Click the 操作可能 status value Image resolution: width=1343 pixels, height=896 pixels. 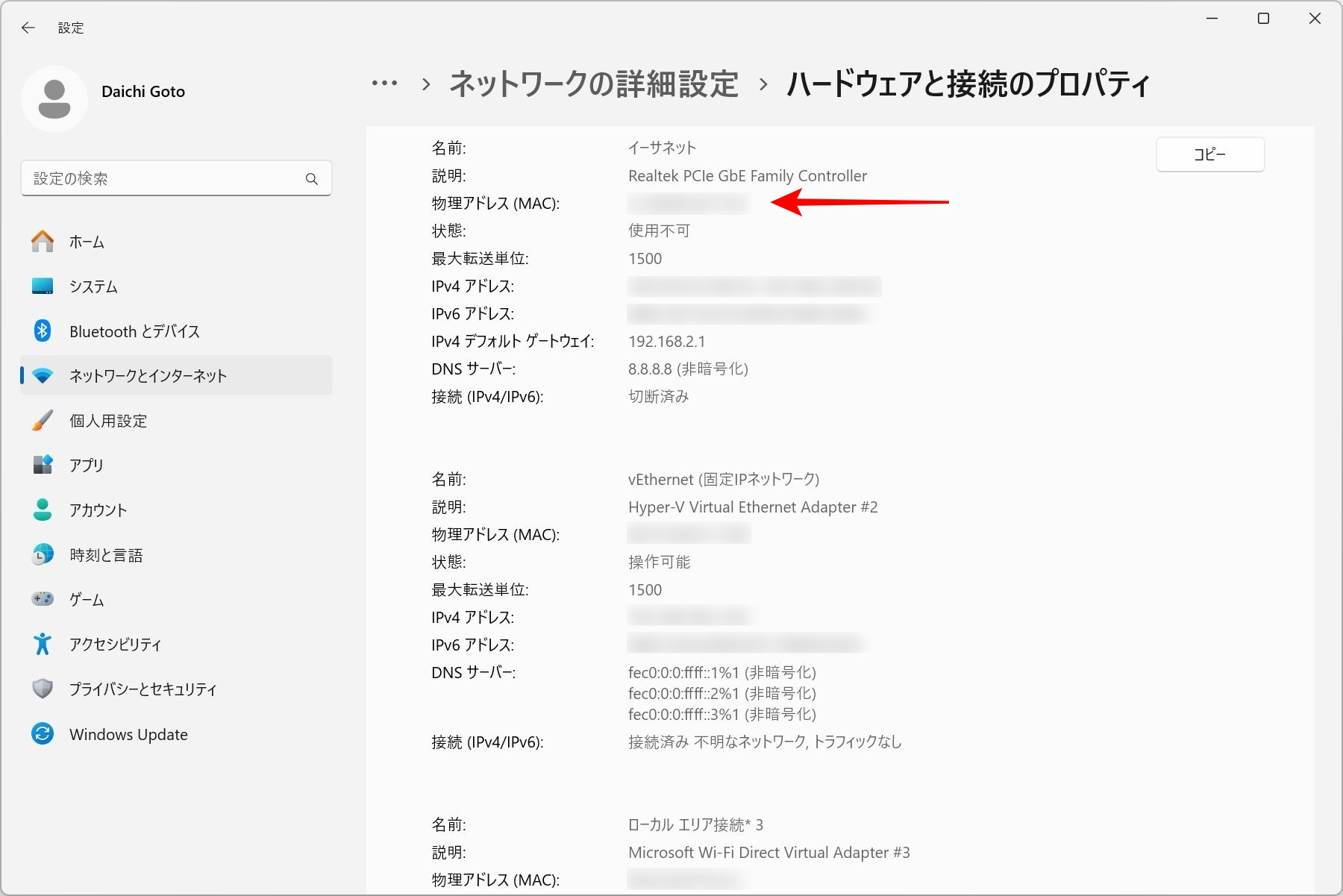(660, 562)
